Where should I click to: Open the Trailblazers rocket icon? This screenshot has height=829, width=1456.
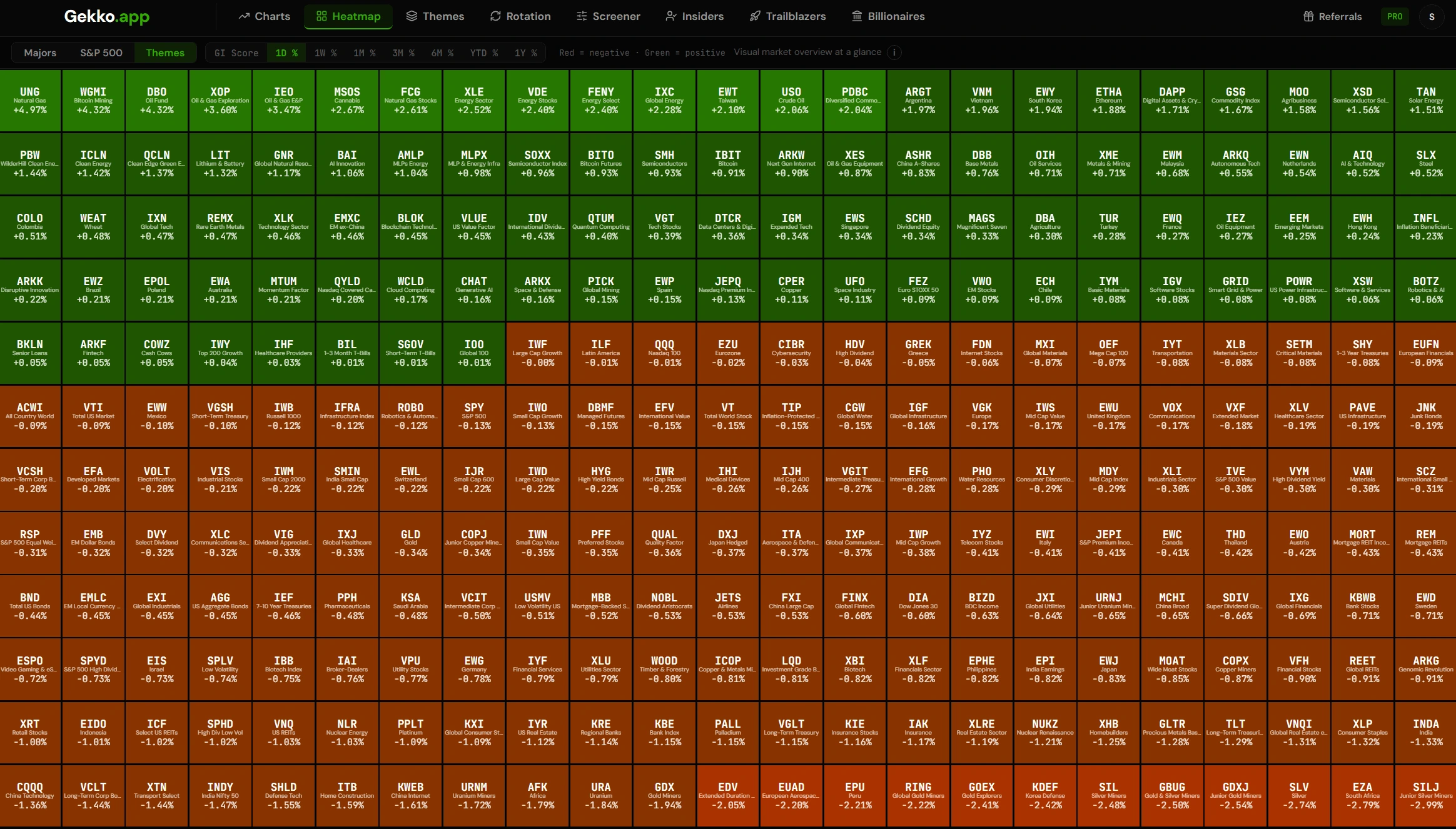[x=755, y=16]
